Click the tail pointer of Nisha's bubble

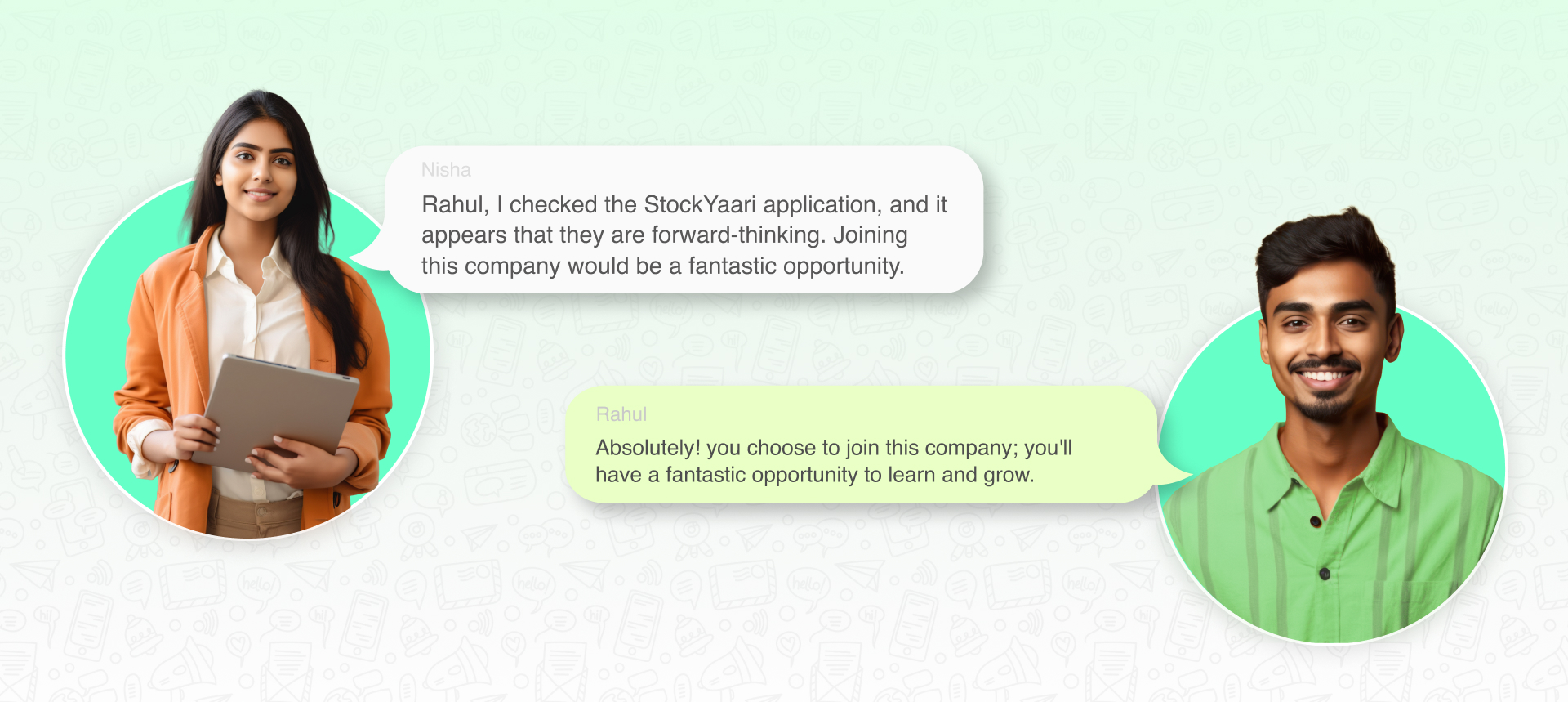pyautogui.click(x=367, y=252)
